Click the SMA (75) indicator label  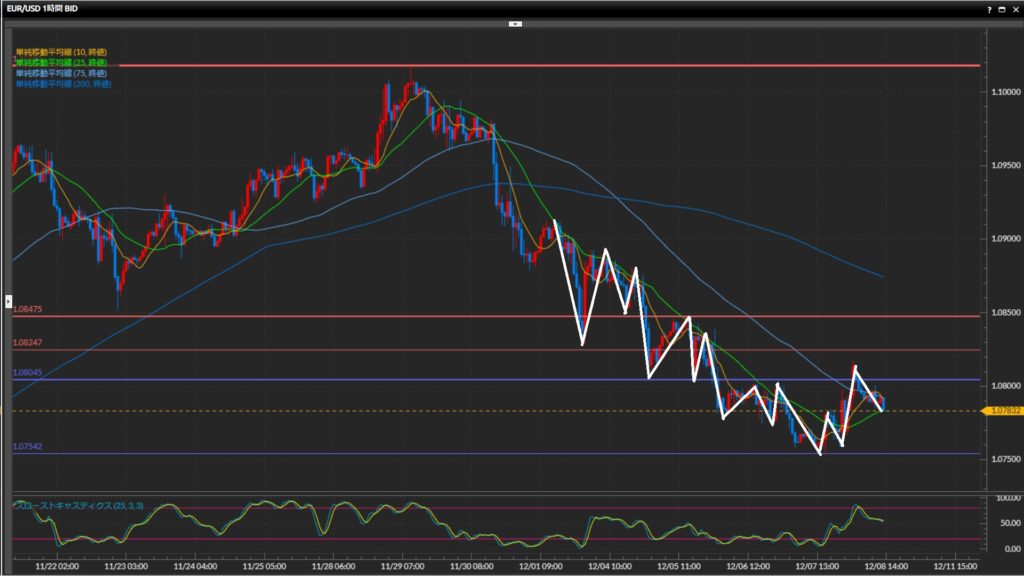(61, 73)
